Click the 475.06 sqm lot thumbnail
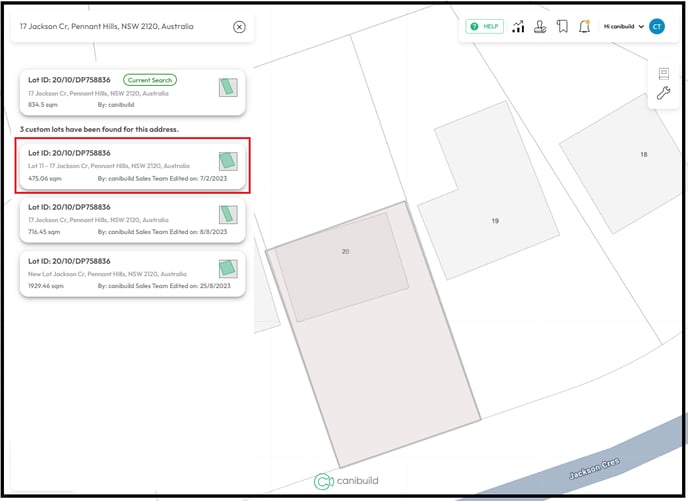The width and height of the screenshot is (688, 501). click(228, 160)
